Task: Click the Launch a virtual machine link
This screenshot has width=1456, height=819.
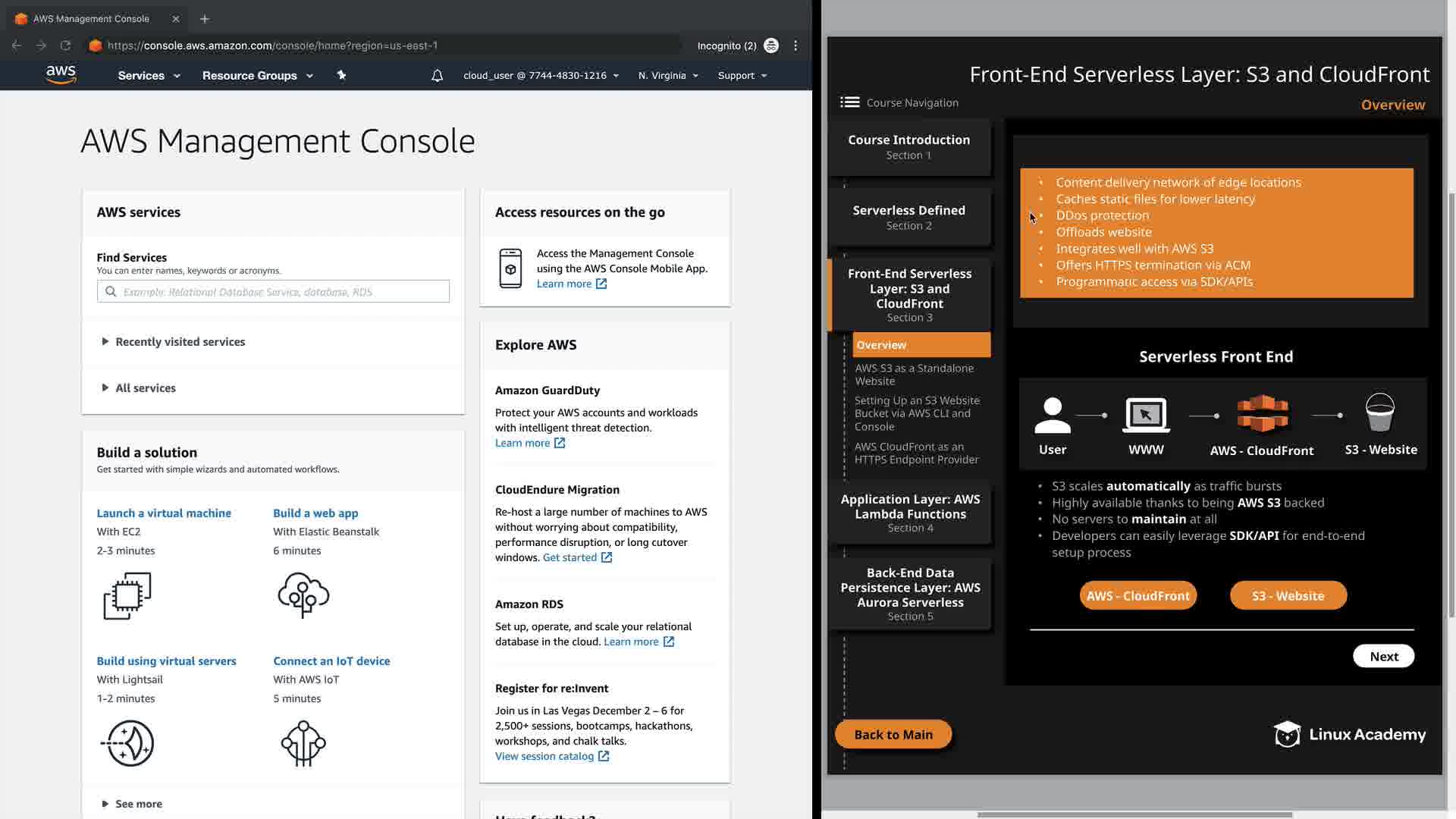Action: tap(164, 513)
